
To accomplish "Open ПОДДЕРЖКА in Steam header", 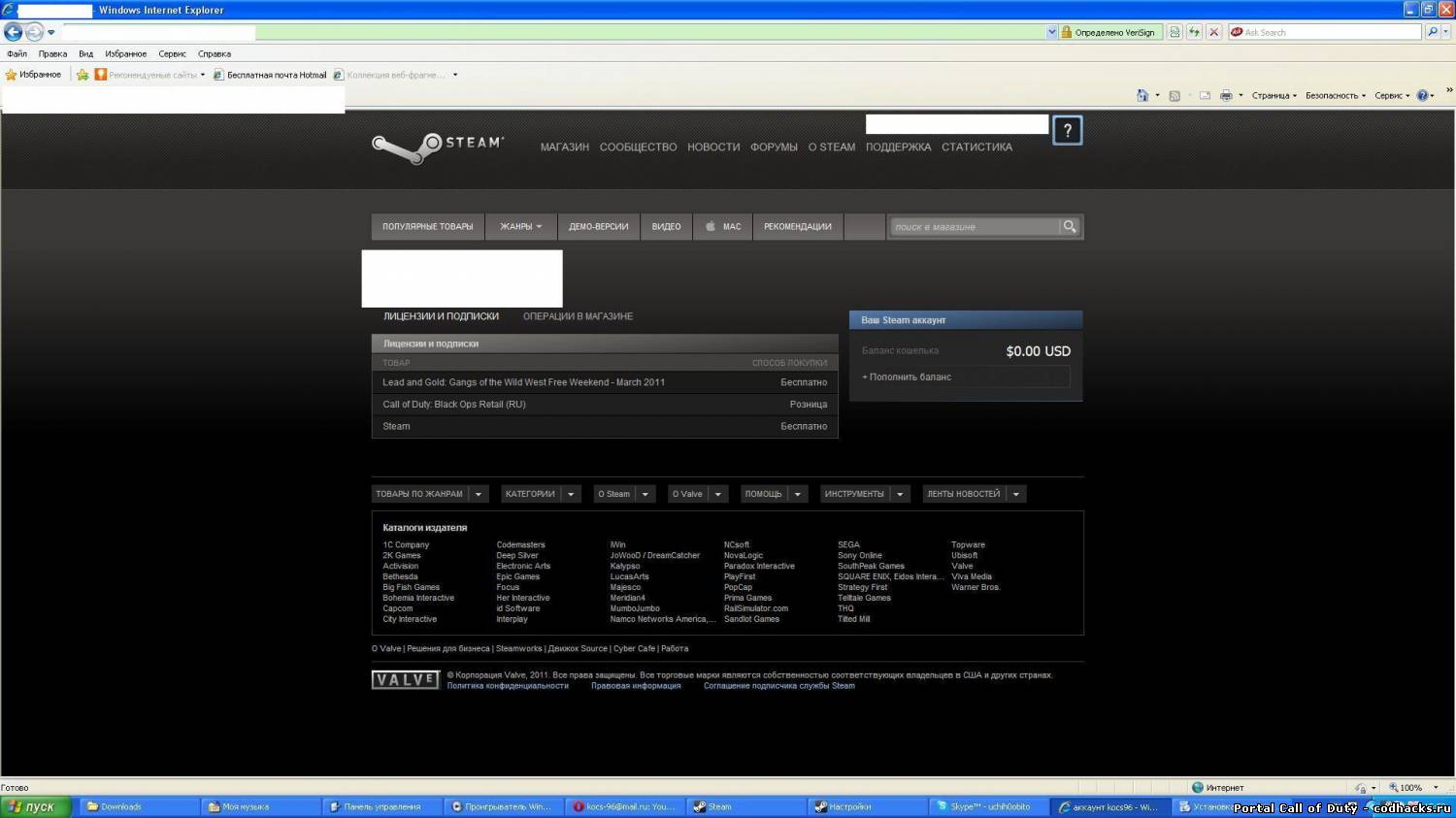I will click(898, 147).
